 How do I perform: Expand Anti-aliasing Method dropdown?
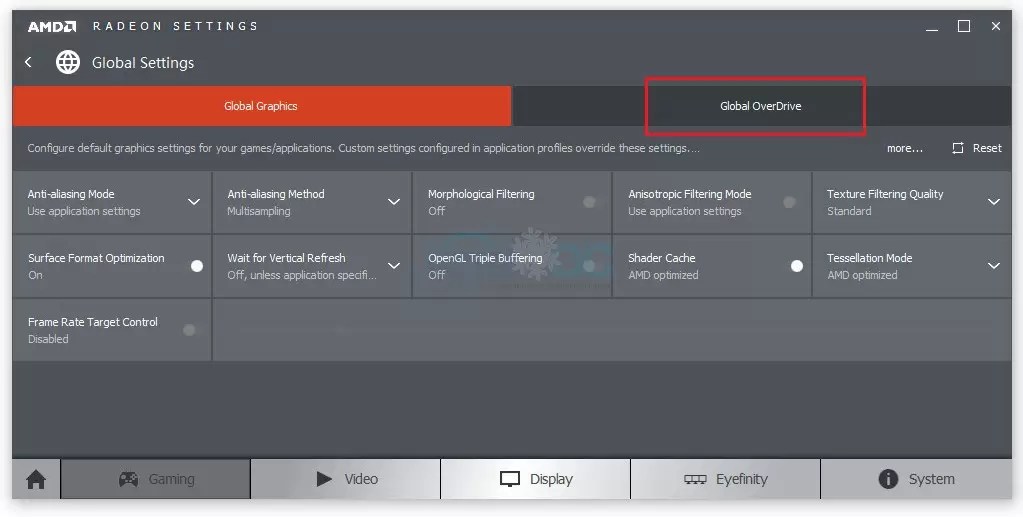tap(393, 202)
